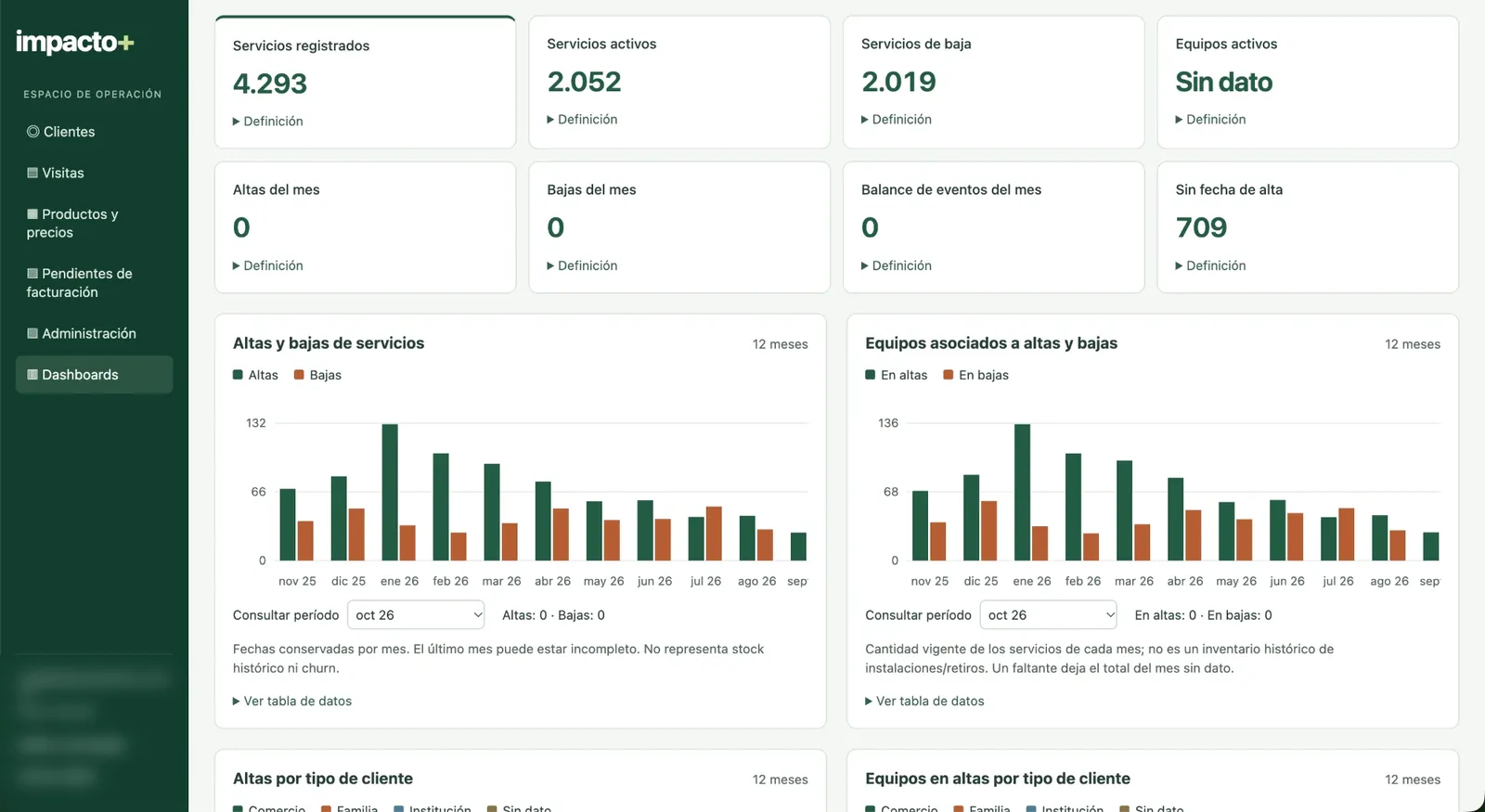Viewport: 1485px width, 812px height.
Task: Click the 2.052 Servicios activos value
Action: click(x=584, y=82)
